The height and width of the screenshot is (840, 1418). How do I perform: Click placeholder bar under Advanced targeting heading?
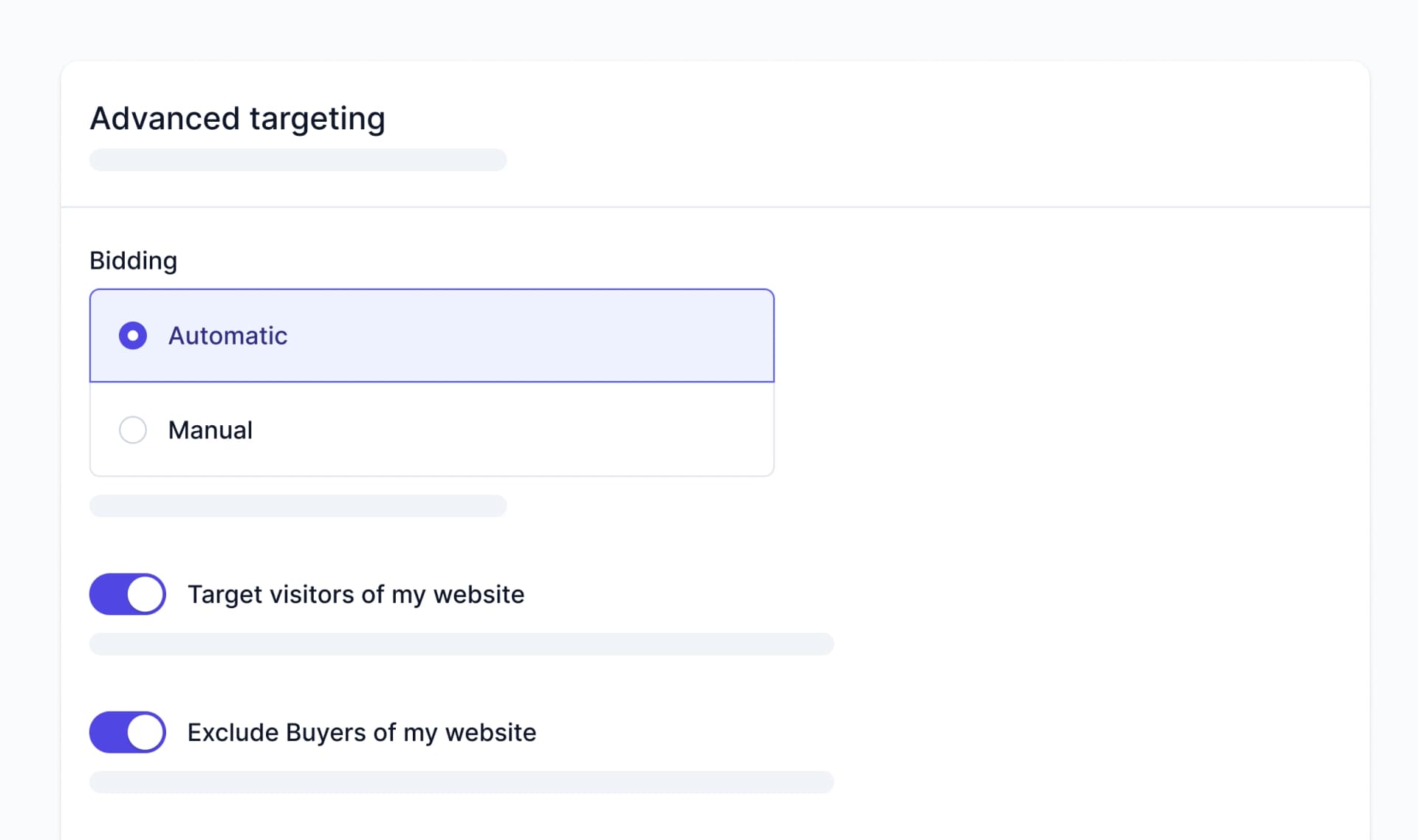(298, 160)
